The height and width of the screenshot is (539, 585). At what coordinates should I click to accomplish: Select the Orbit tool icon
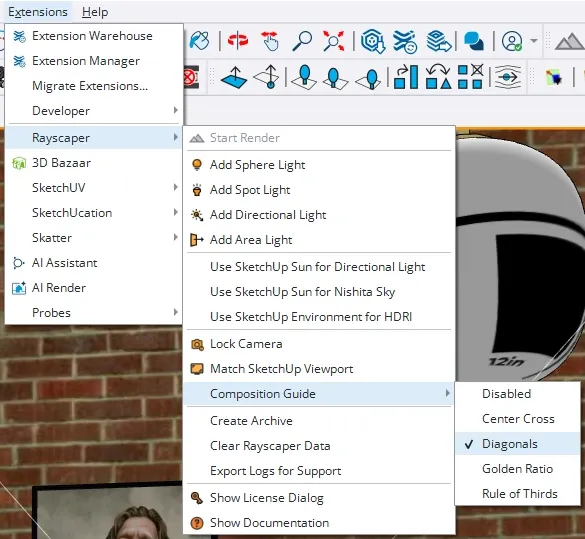tap(238, 40)
